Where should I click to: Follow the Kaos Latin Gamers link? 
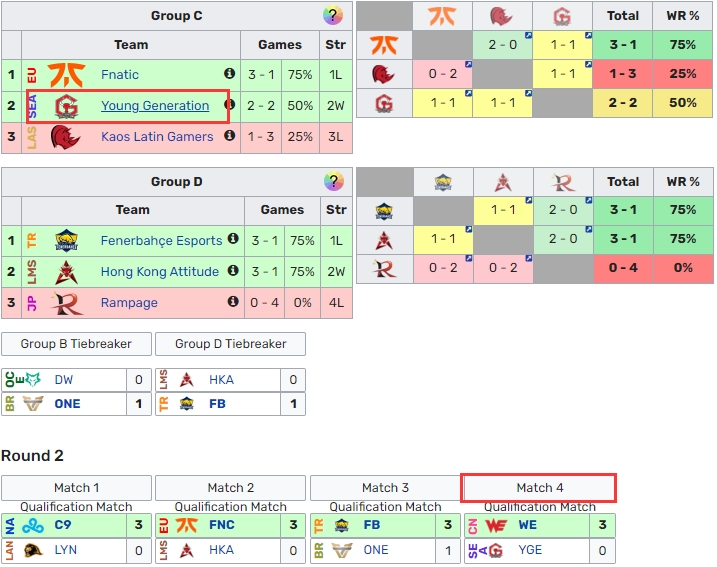157,137
